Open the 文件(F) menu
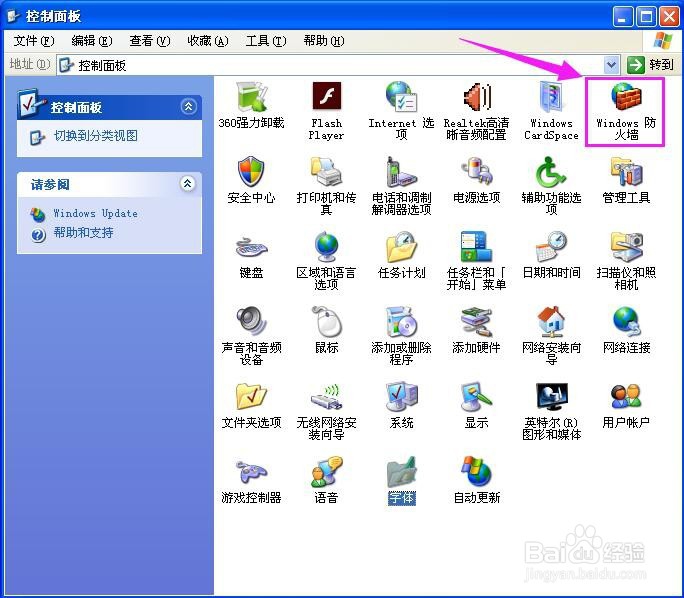Viewport: 684px width, 598px height. pyautogui.click(x=34, y=41)
